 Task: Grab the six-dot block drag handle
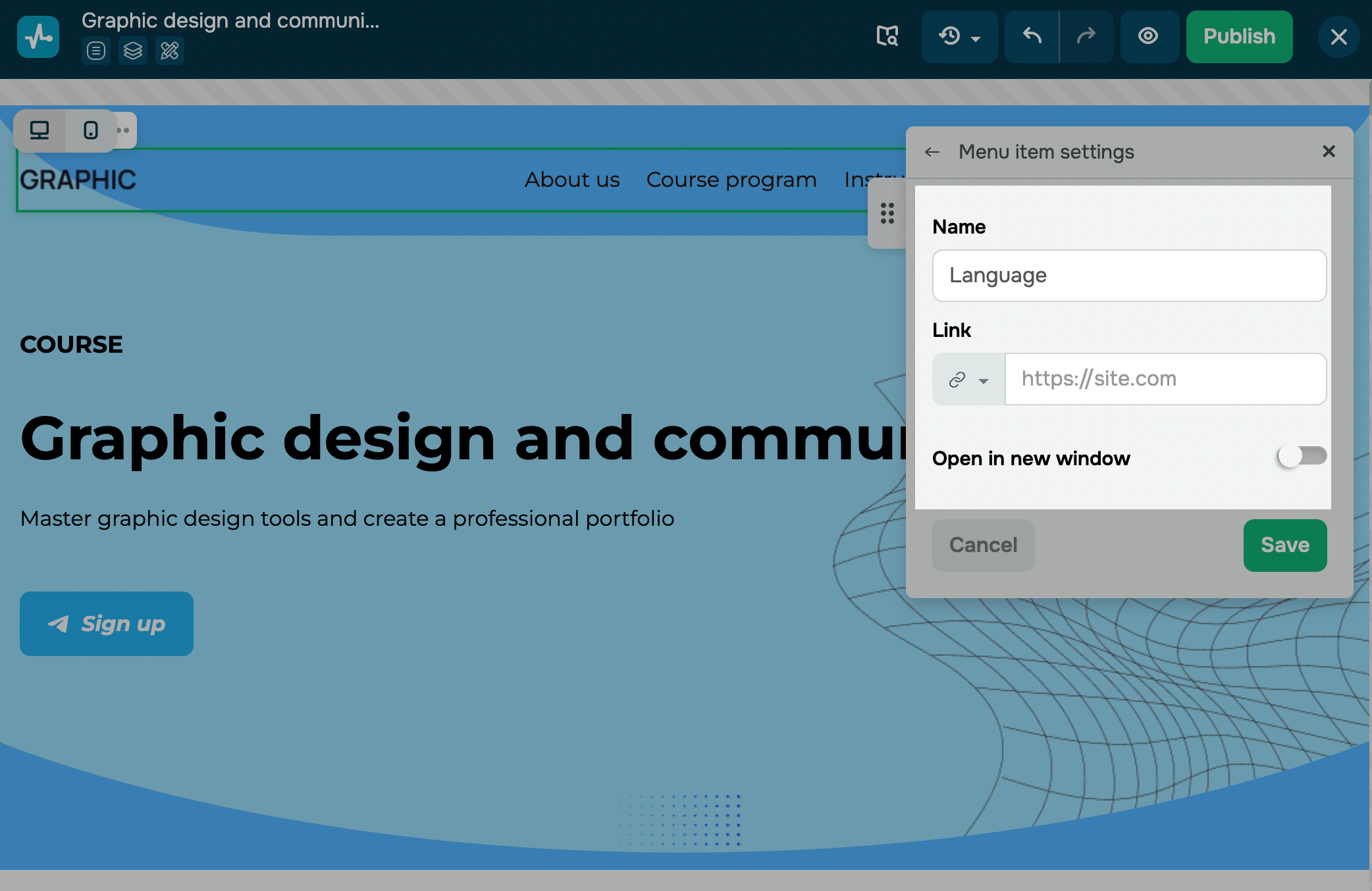pyautogui.click(x=887, y=213)
